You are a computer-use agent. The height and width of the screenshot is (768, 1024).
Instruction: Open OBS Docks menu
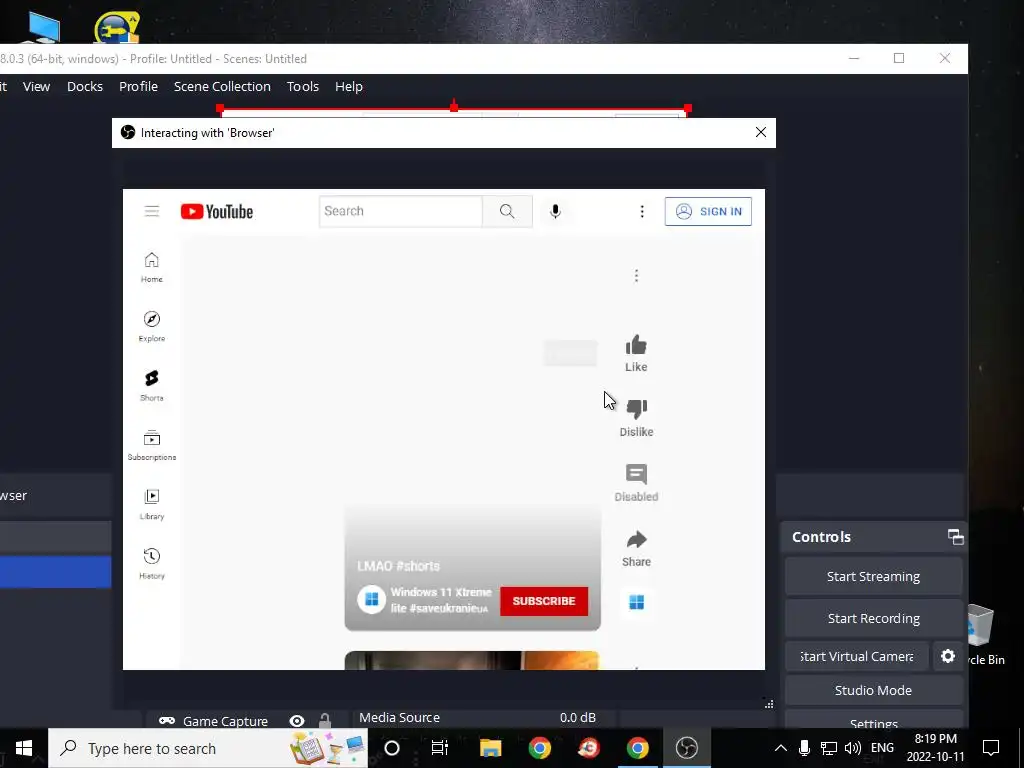tap(85, 86)
